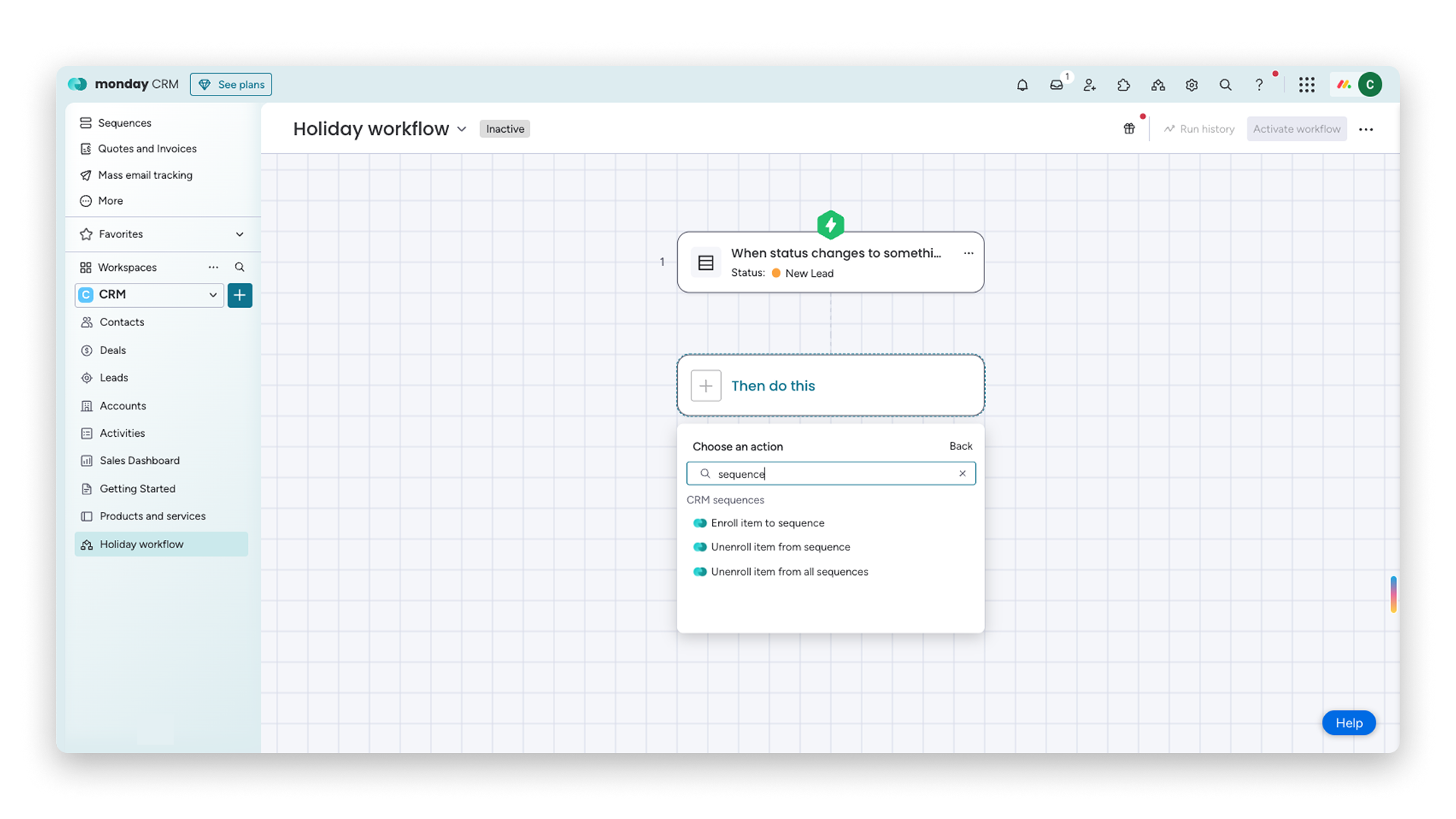Image resolution: width=1456 pixels, height=819 pixels.
Task: Expand the Favorites section chevron
Action: (240, 234)
